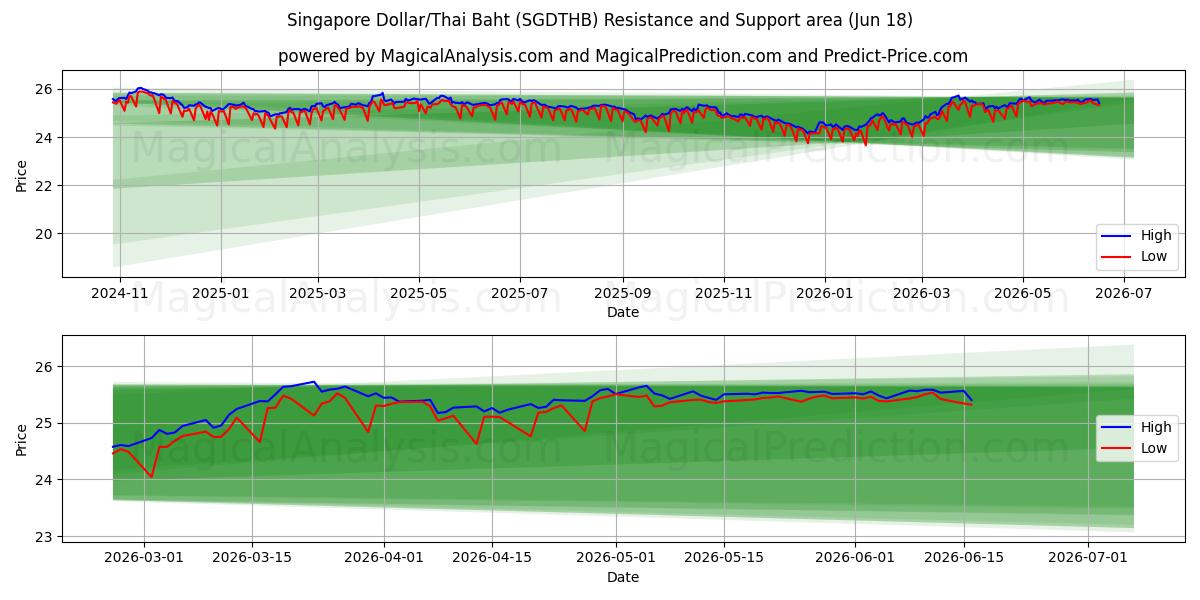1200x600 pixels.
Task: Click the bottom chart 'Date' axis label
Action: coord(622,577)
